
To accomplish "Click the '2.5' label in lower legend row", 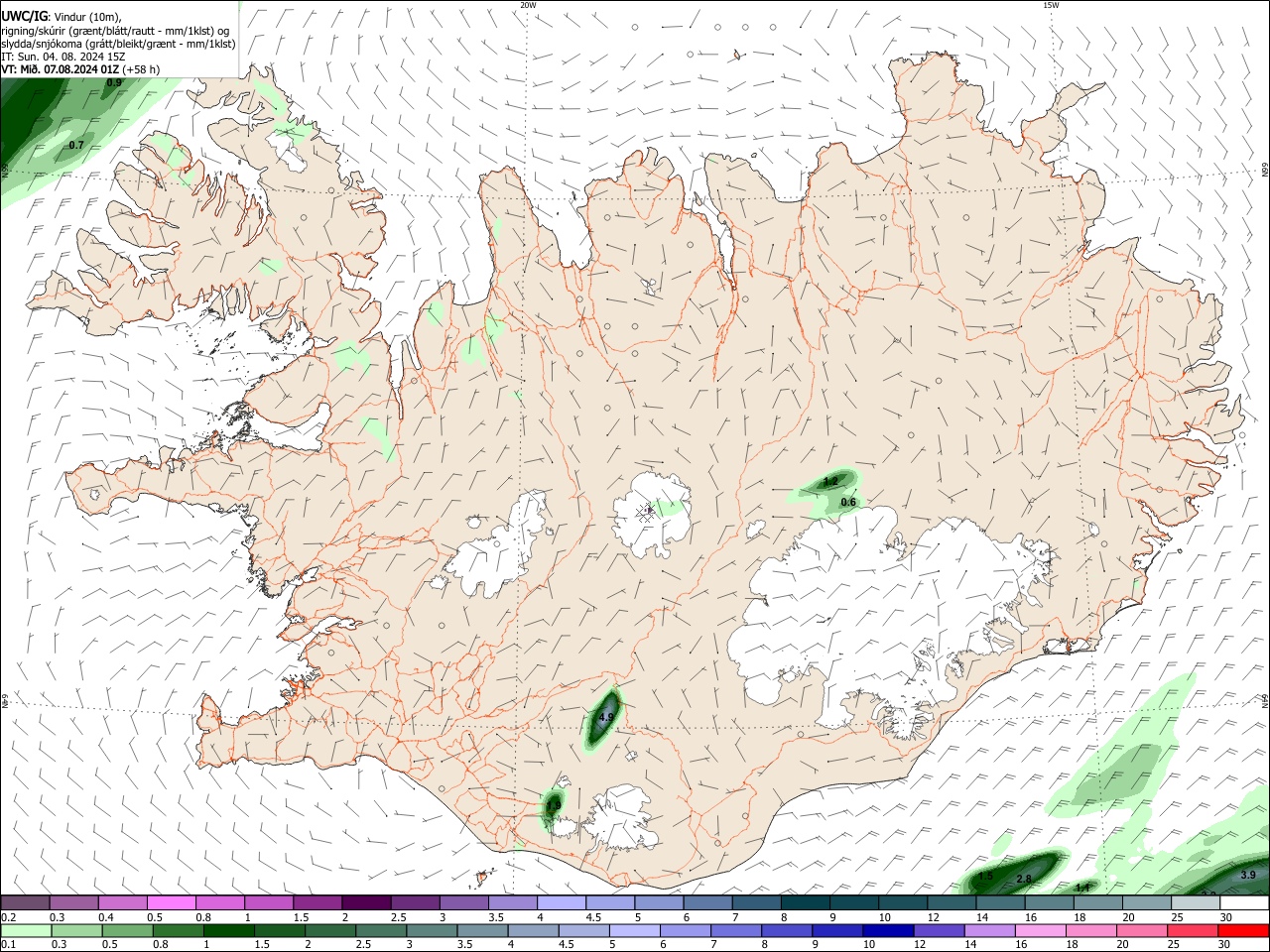I will pyautogui.click(x=364, y=944).
